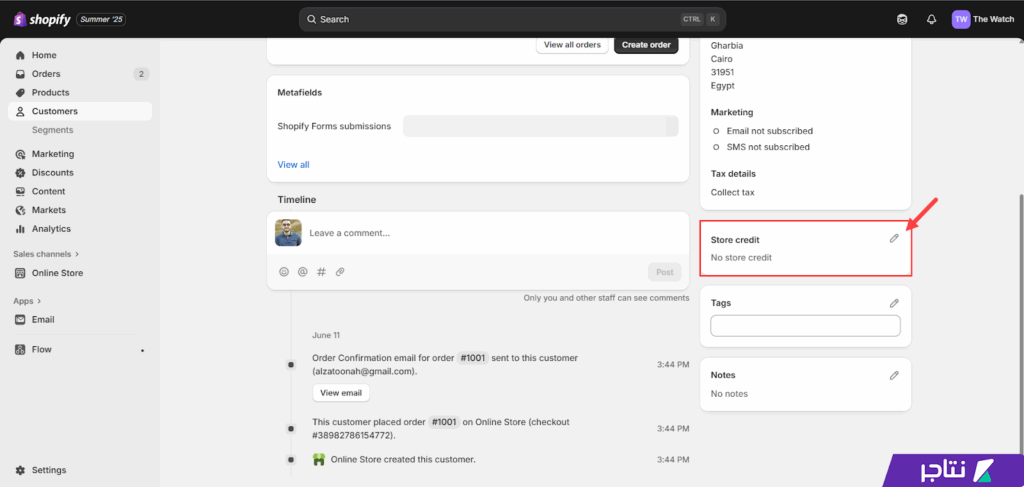Click 'Collect tax' text
The height and width of the screenshot is (487, 1024).
click(733, 193)
